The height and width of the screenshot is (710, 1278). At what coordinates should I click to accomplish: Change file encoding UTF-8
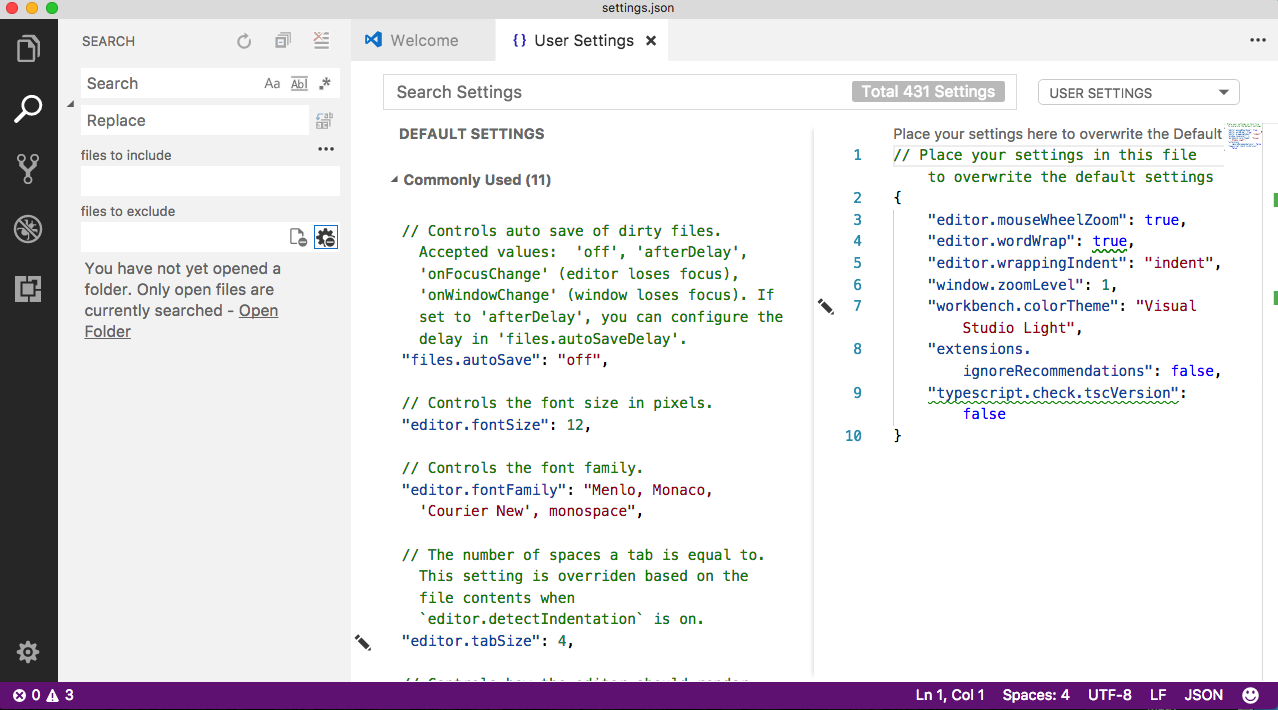pyautogui.click(x=1110, y=695)
